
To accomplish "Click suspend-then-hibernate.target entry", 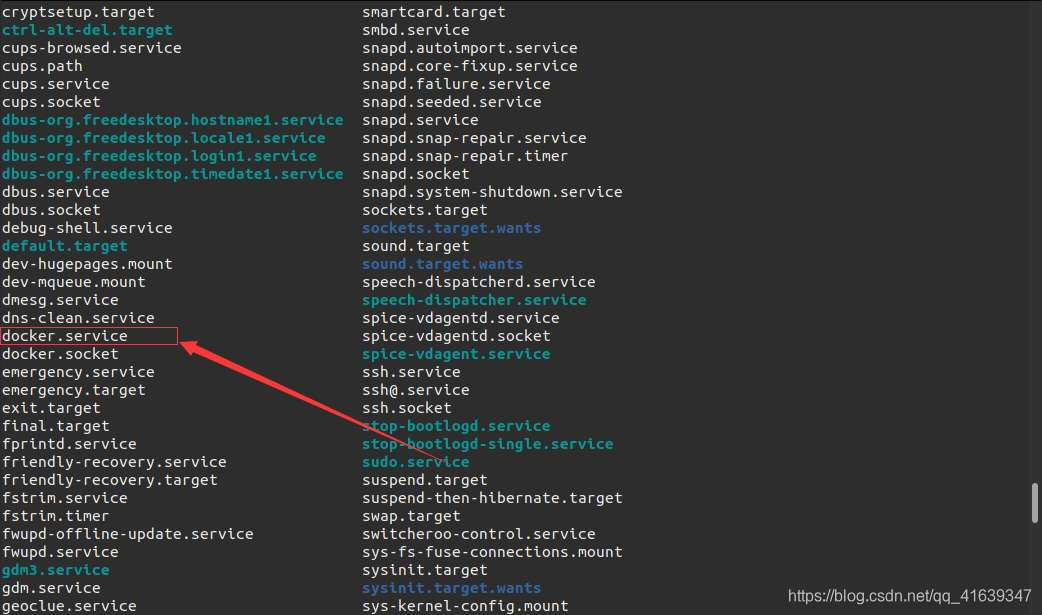I will (x=492, y=497).
